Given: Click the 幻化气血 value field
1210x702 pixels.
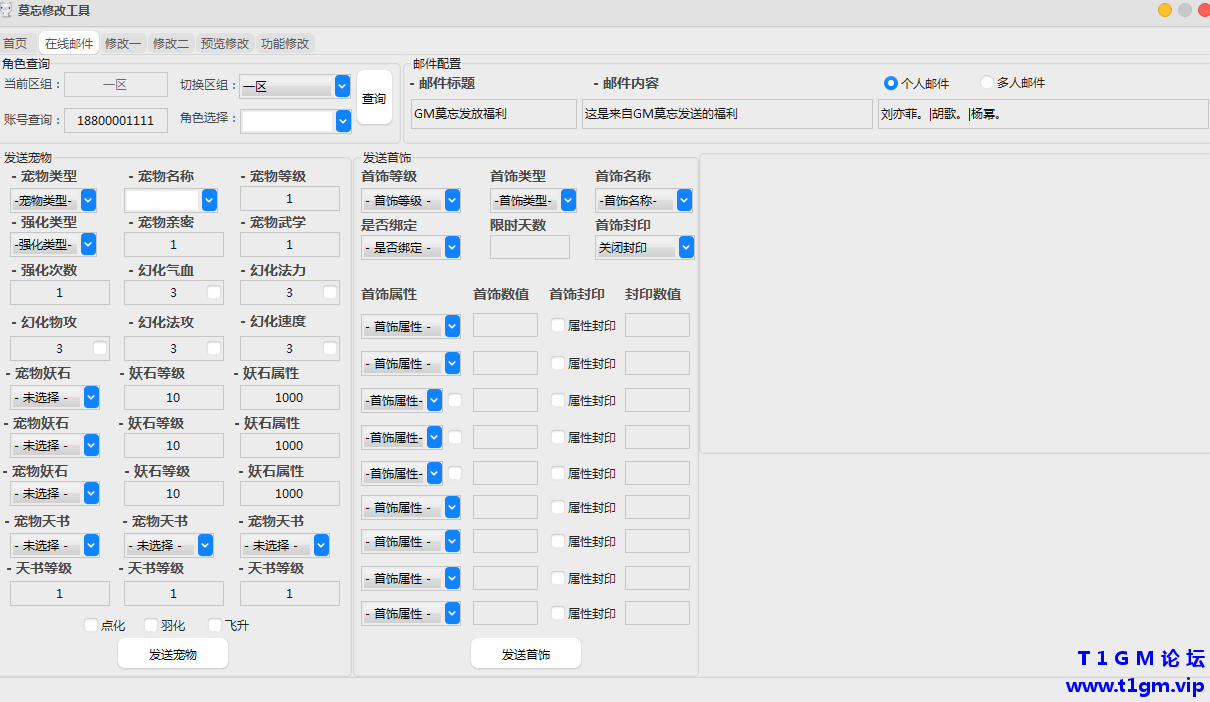Looking at the screenshot, I should click(174, 292).
